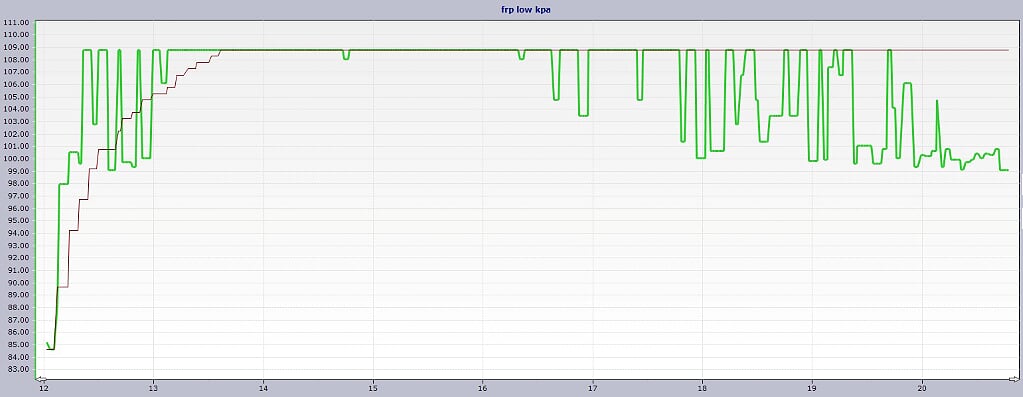1023x397 pixels.
Task: Click the left scroll arrow on x-axis
Action: 40,379
